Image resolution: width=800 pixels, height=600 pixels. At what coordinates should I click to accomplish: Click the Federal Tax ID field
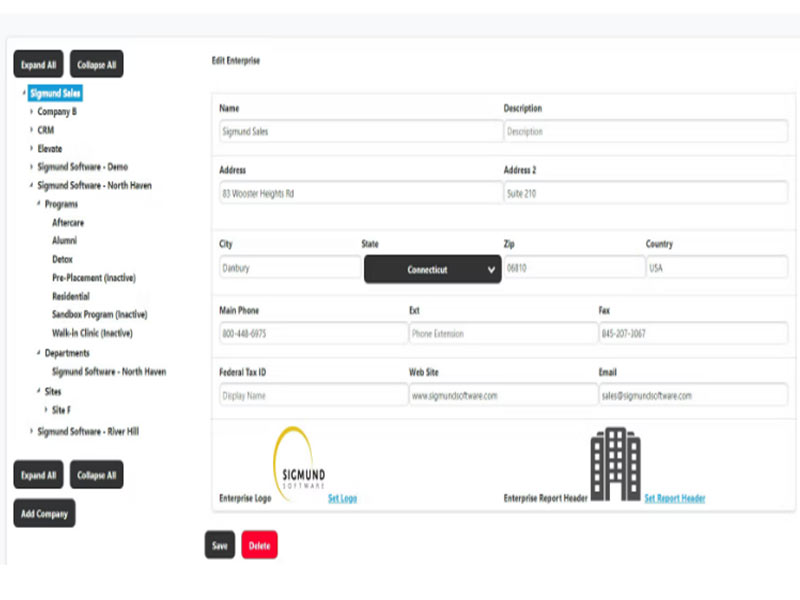tap(313, 395)
